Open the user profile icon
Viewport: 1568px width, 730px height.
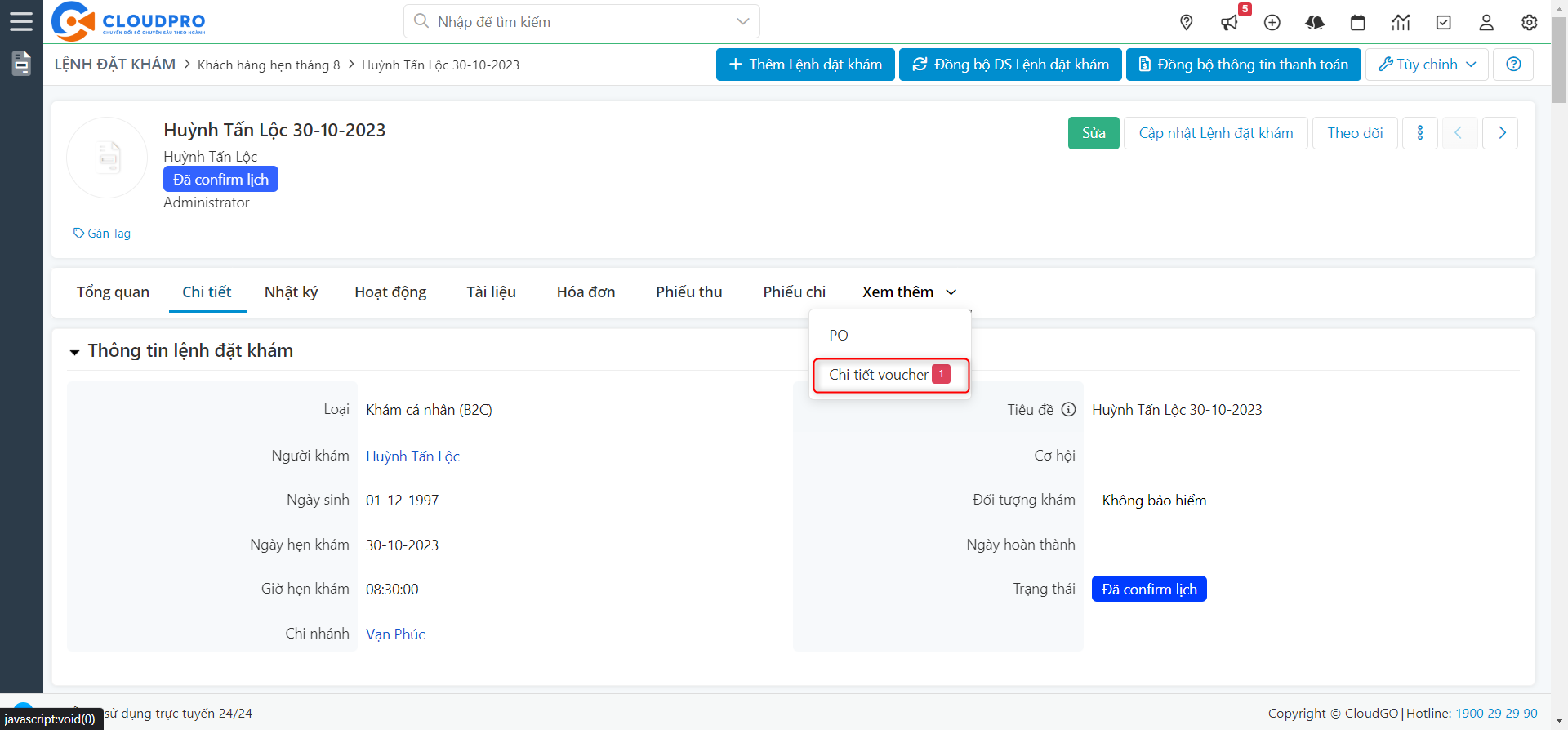pyautogui.click(x=1486, y=23)
